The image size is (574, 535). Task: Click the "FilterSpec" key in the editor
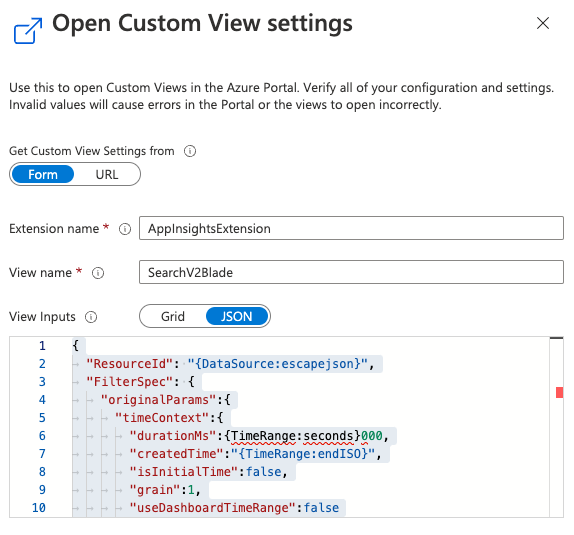129,382
